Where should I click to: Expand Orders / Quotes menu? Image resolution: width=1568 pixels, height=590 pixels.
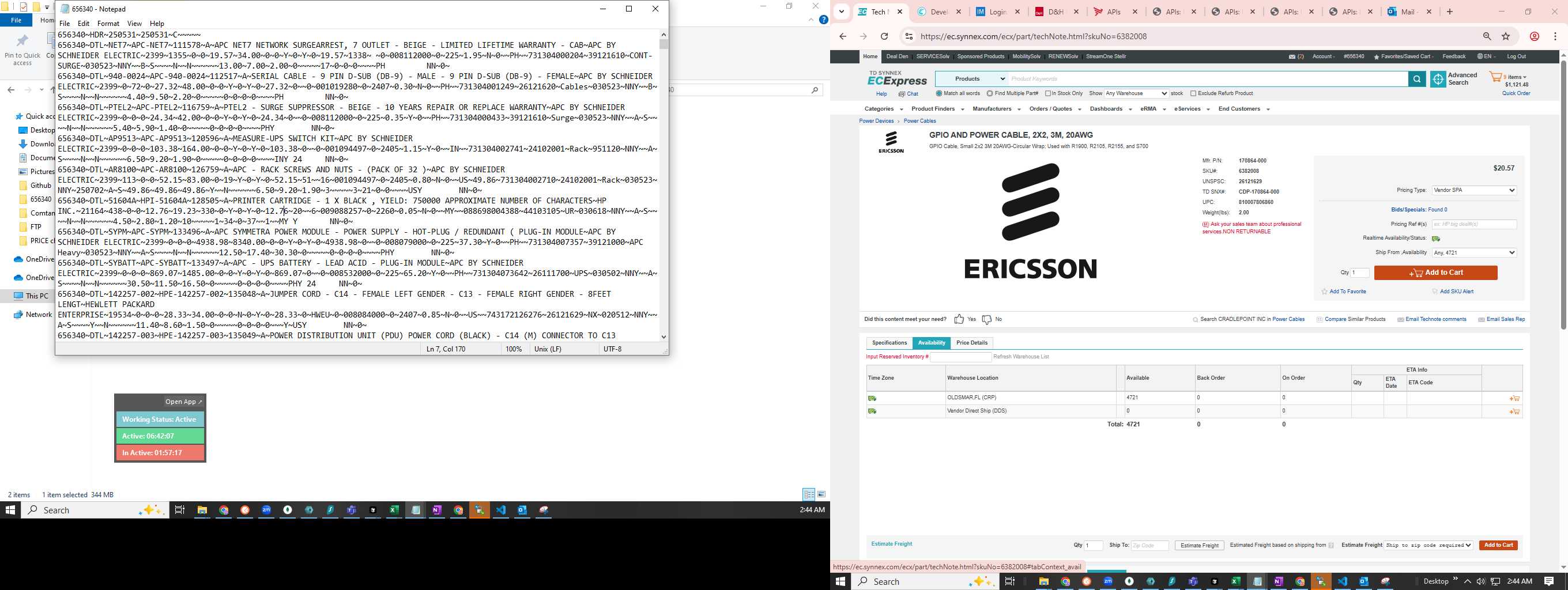[1055, 109]
